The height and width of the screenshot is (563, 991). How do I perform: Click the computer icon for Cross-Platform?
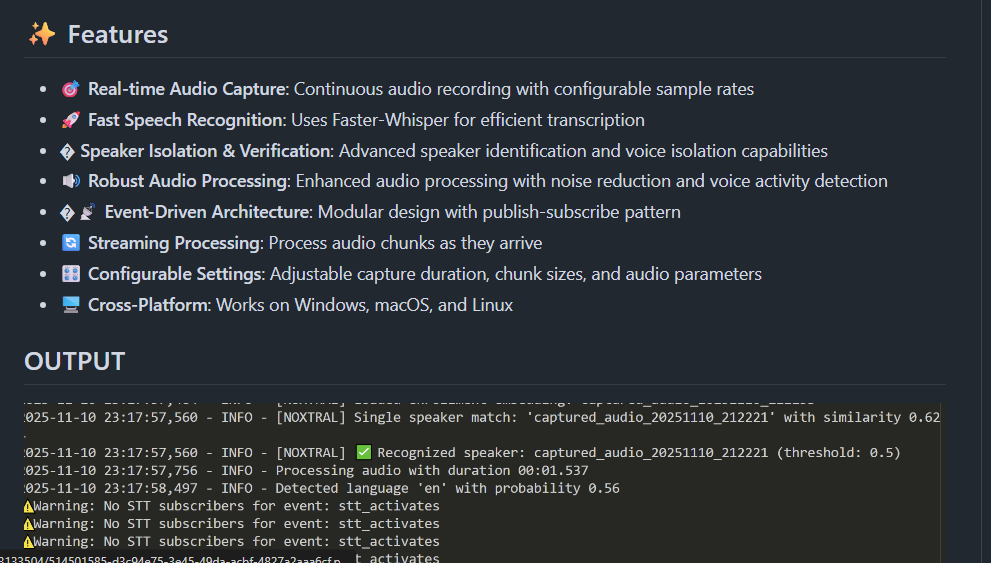tap(70, 305)
